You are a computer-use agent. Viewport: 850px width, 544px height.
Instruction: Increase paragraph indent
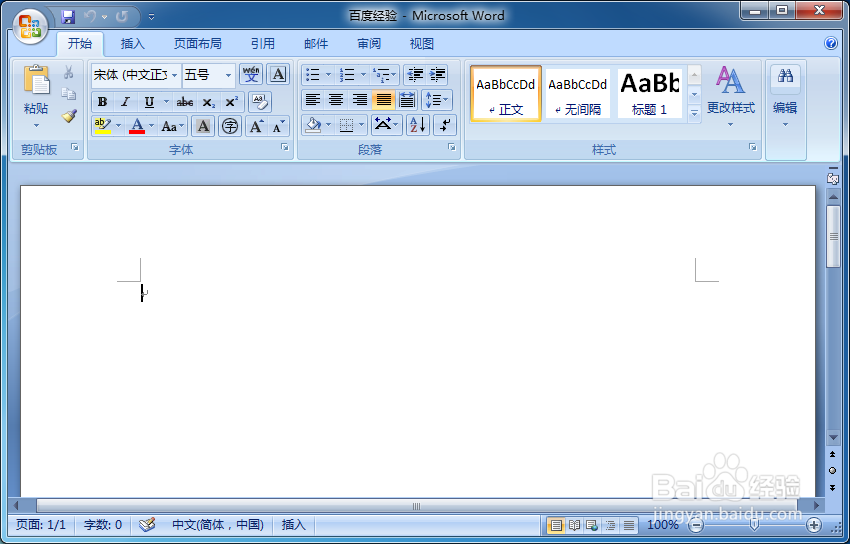click(437, 75)
